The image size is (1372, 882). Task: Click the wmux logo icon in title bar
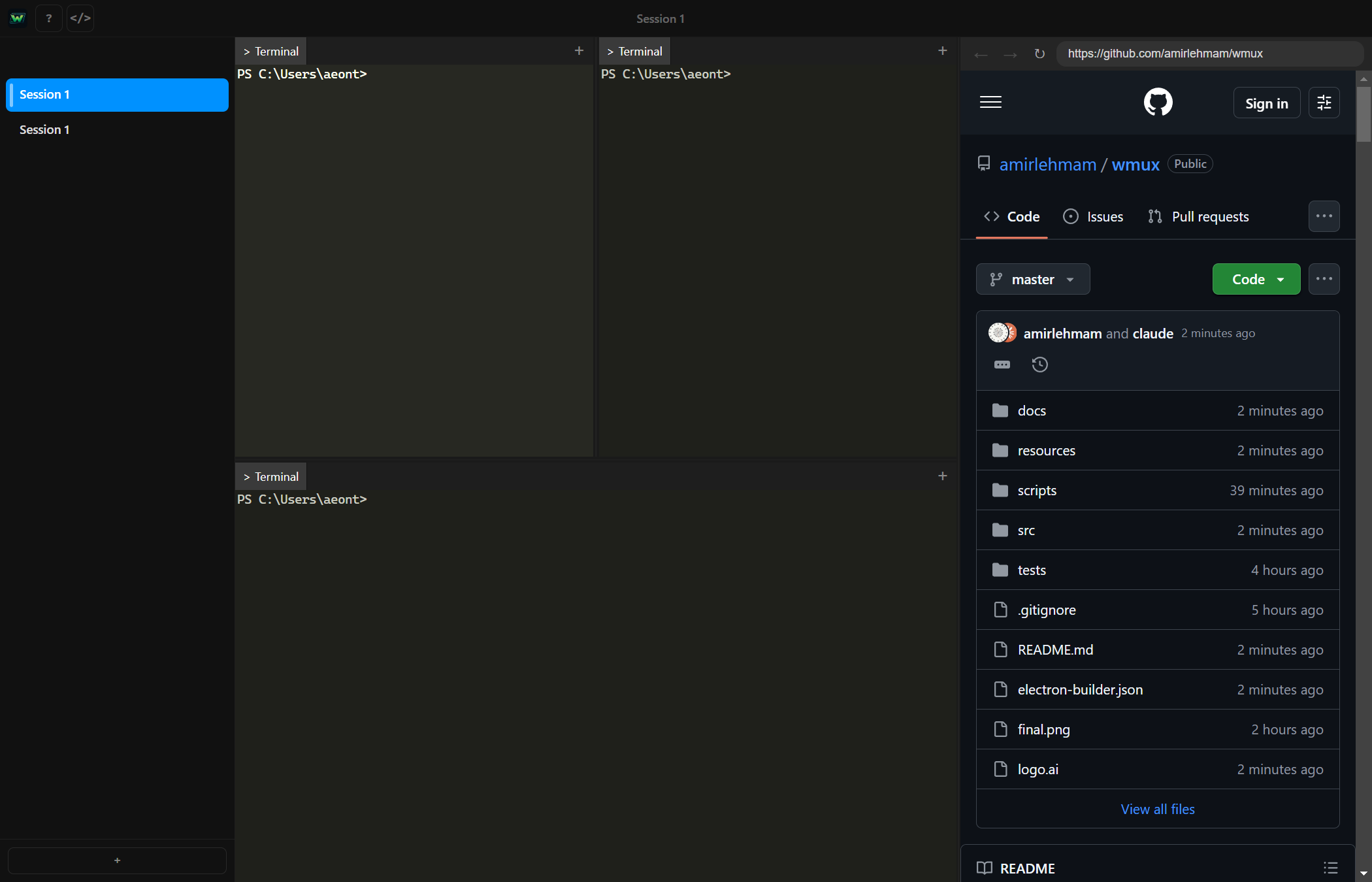pos(18,18)
